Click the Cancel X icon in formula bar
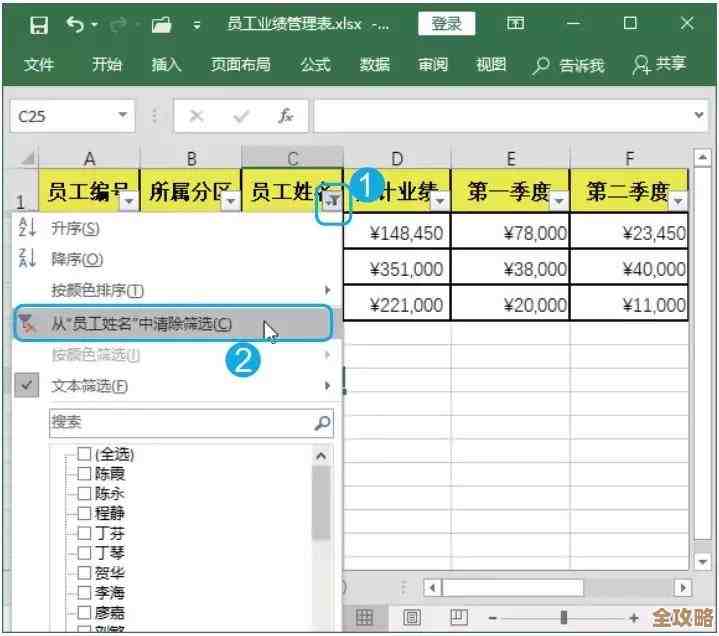This screenshot has height=636, width=719. [x=196, y=116]
